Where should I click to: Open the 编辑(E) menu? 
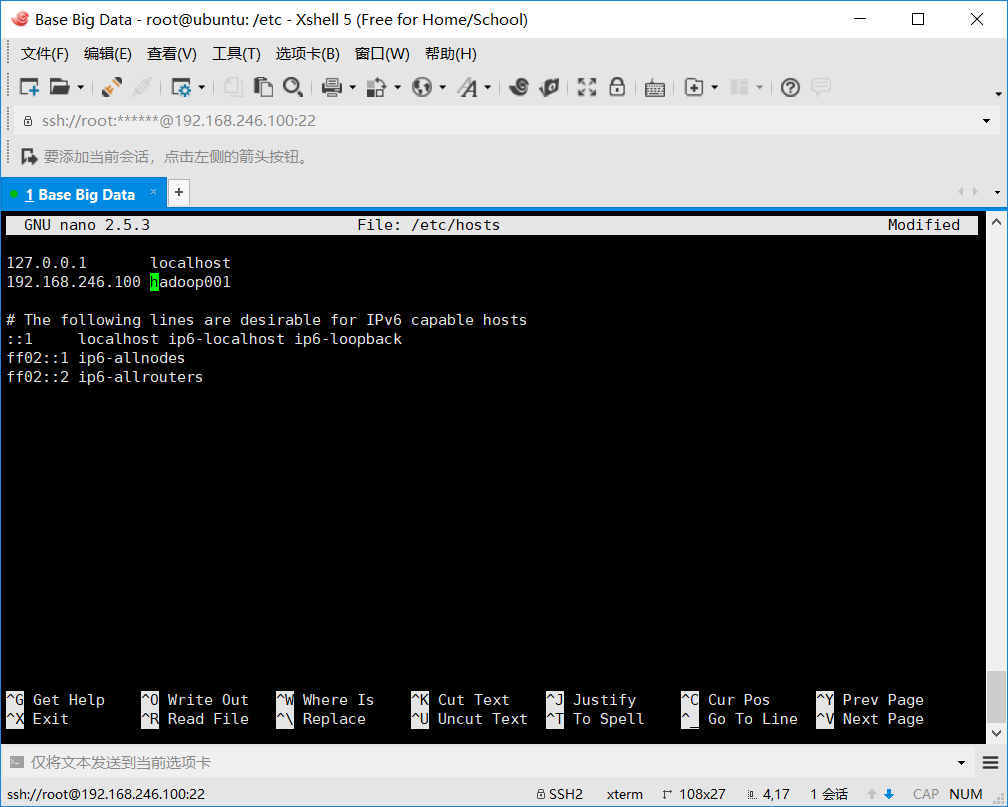pyautogui.click(x=107, y=53)
